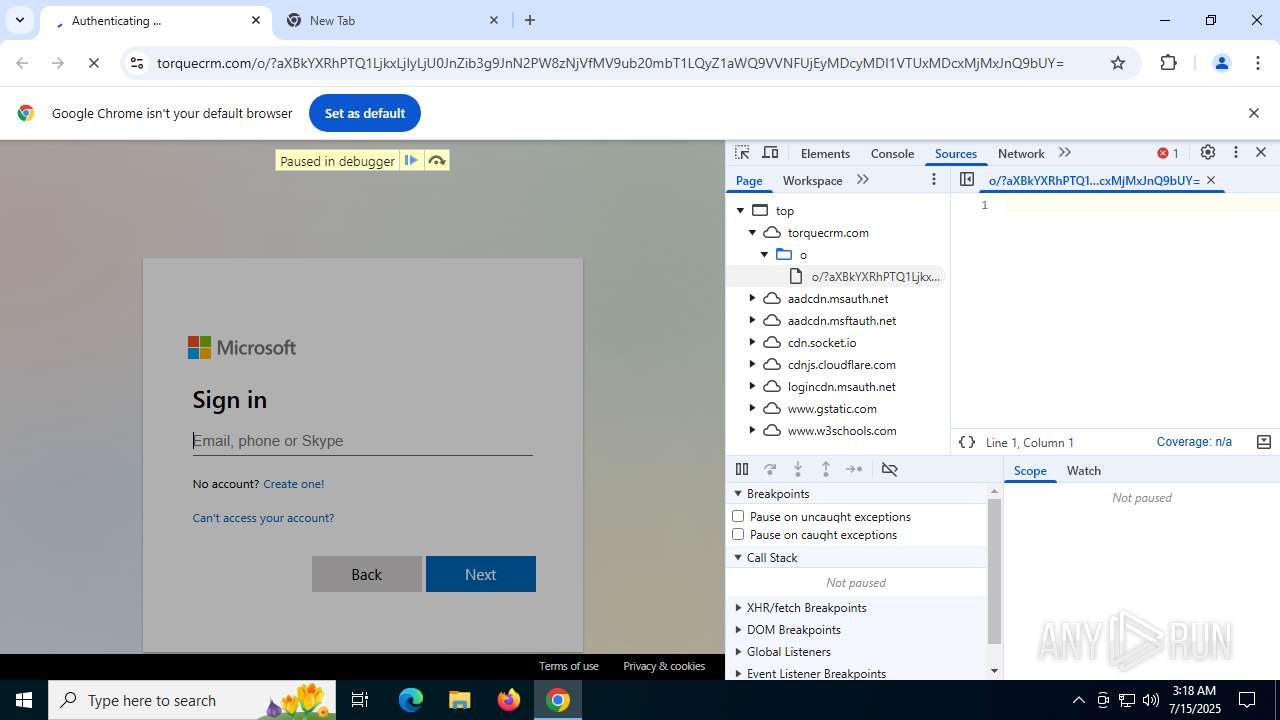
Task: Toggle device toolbar in DevTools
Action: (770, 153)
